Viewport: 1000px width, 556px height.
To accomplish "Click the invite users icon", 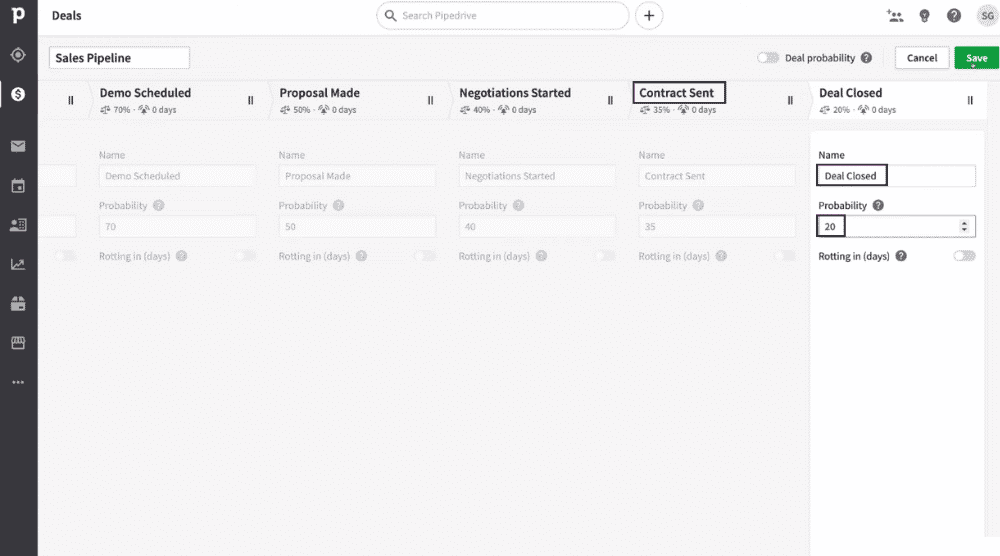I will [895, 16].
